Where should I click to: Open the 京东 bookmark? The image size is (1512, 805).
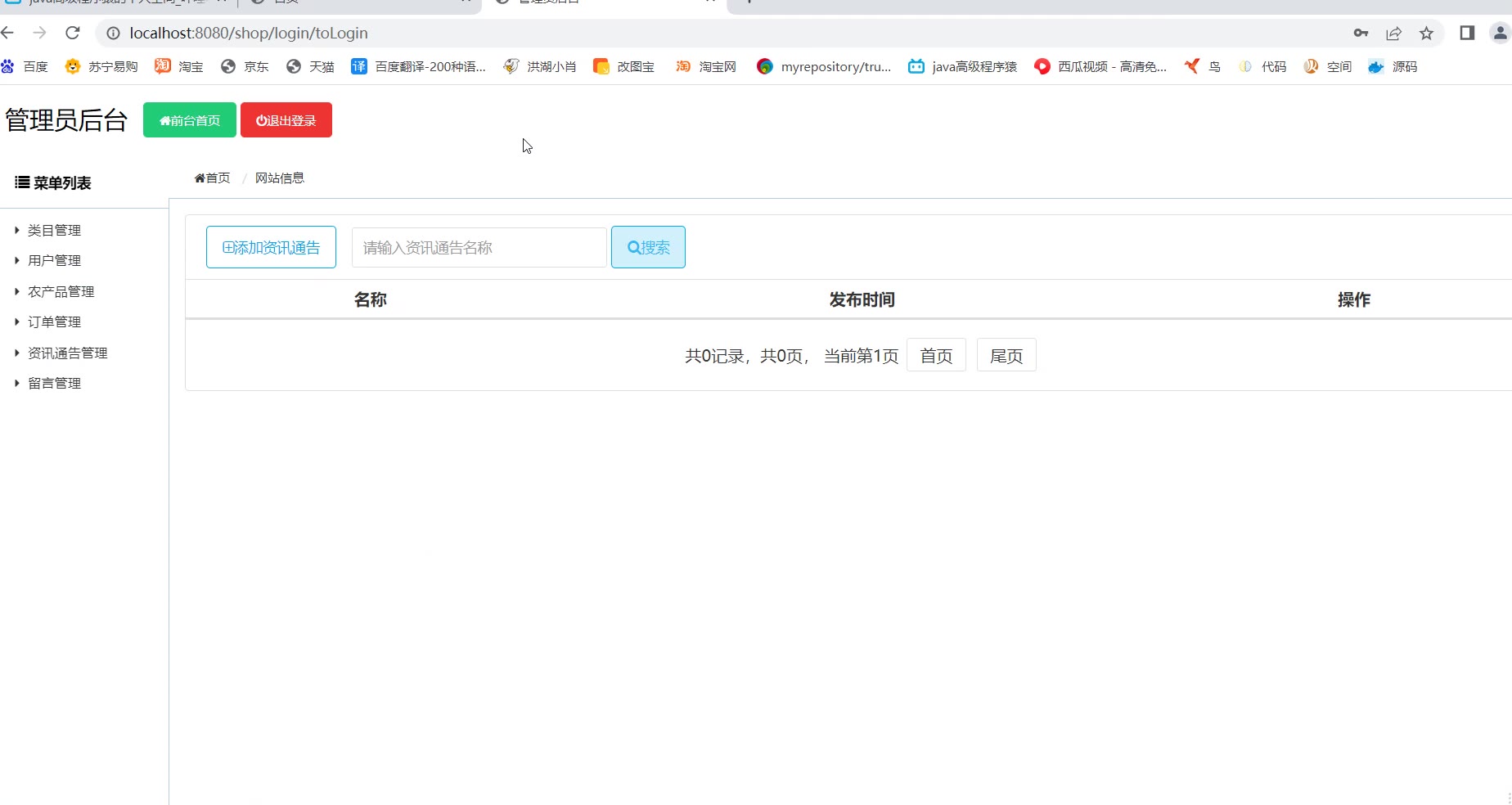[245, 66]
